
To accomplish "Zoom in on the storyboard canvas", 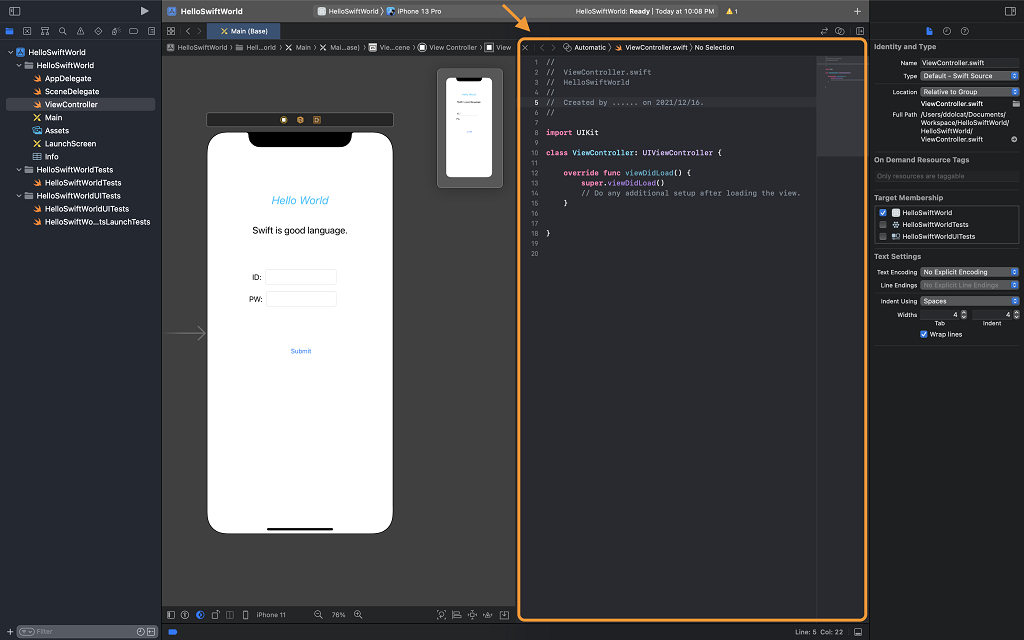I will 358,615.
